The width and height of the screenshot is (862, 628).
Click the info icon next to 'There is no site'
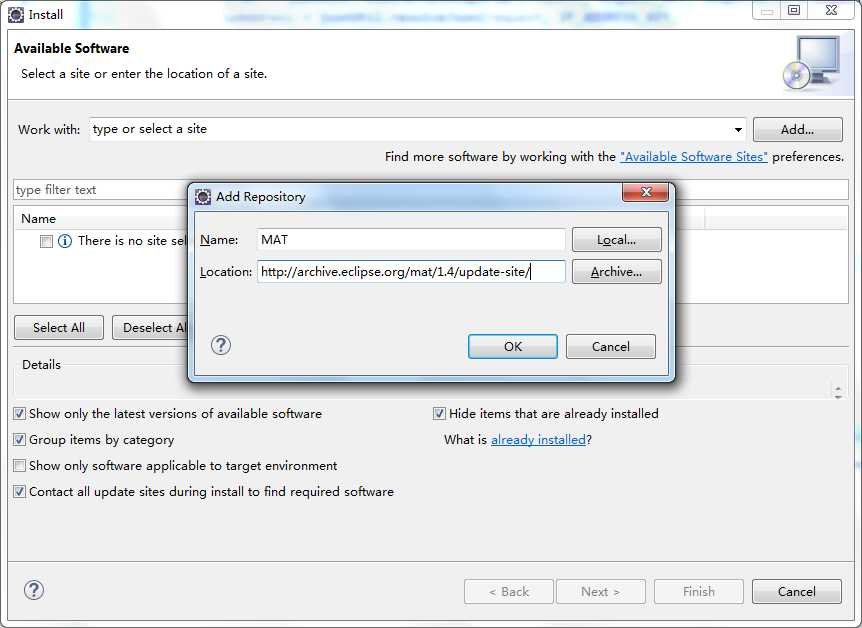coord(65,241)
